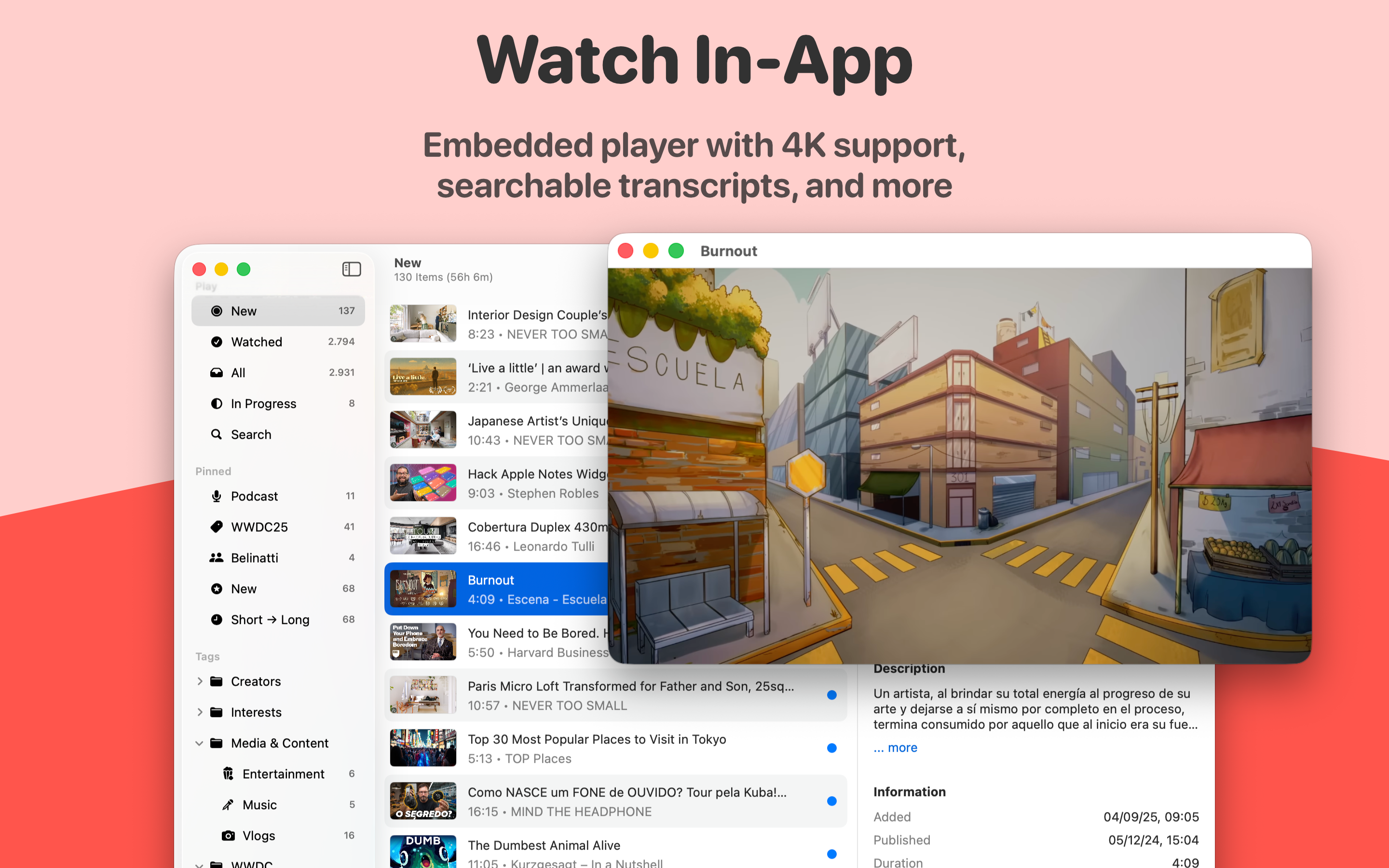Open the Podcast pinned list
The width and height of the screenshot is (1389, 868).
tap(278, 496)
